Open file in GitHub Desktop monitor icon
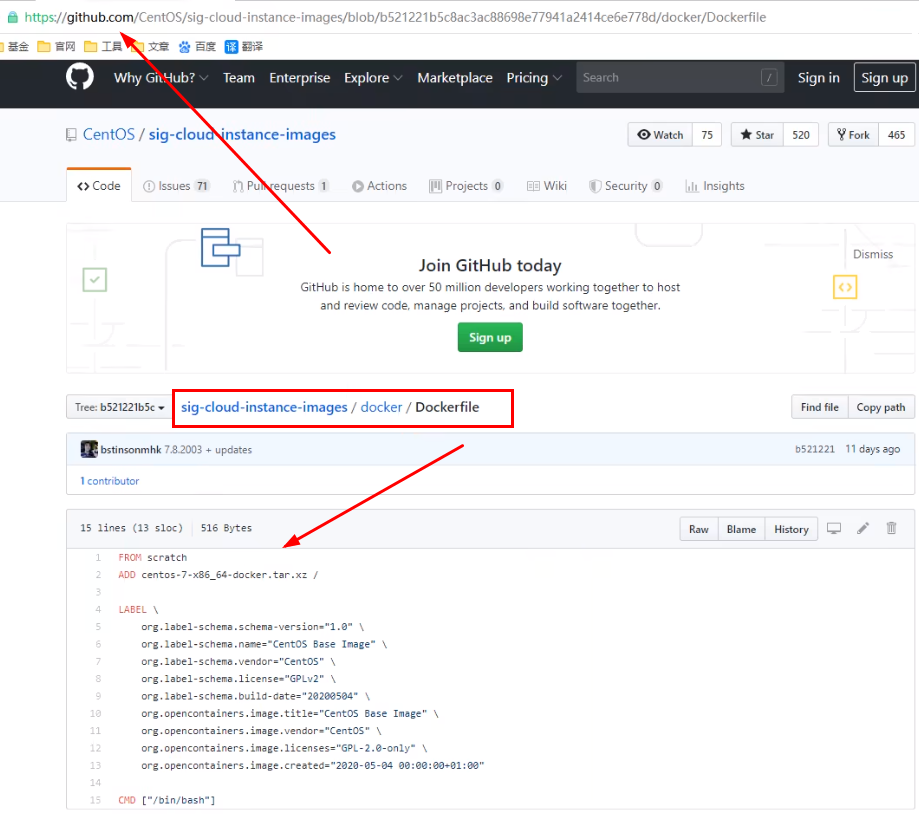Viewport: 919px width, 829px height. point(833,528)
